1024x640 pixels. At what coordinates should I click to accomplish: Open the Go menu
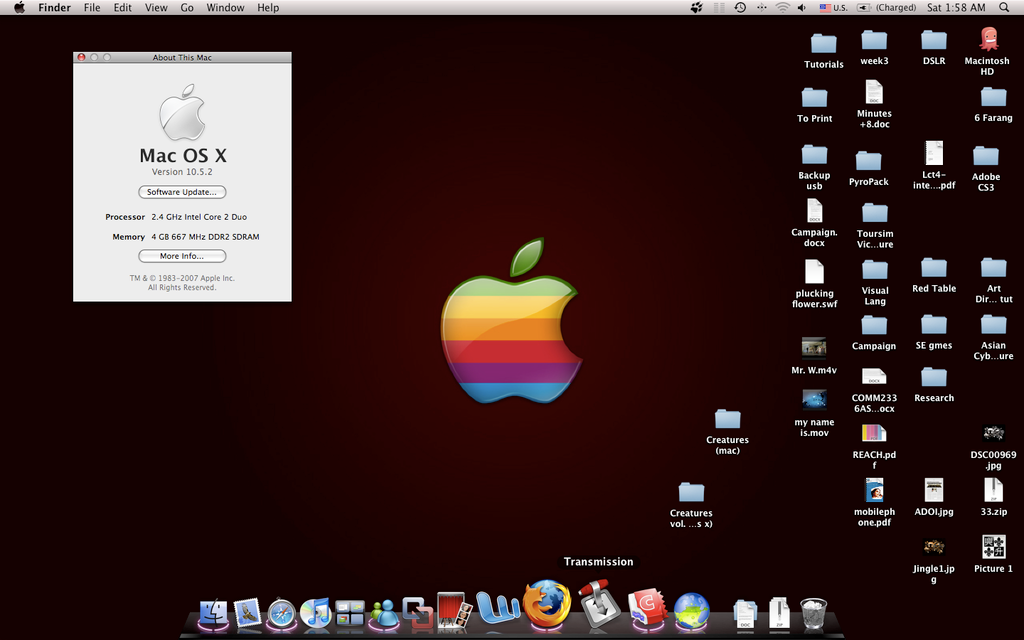pyautogui.click(x=187, y=7)
